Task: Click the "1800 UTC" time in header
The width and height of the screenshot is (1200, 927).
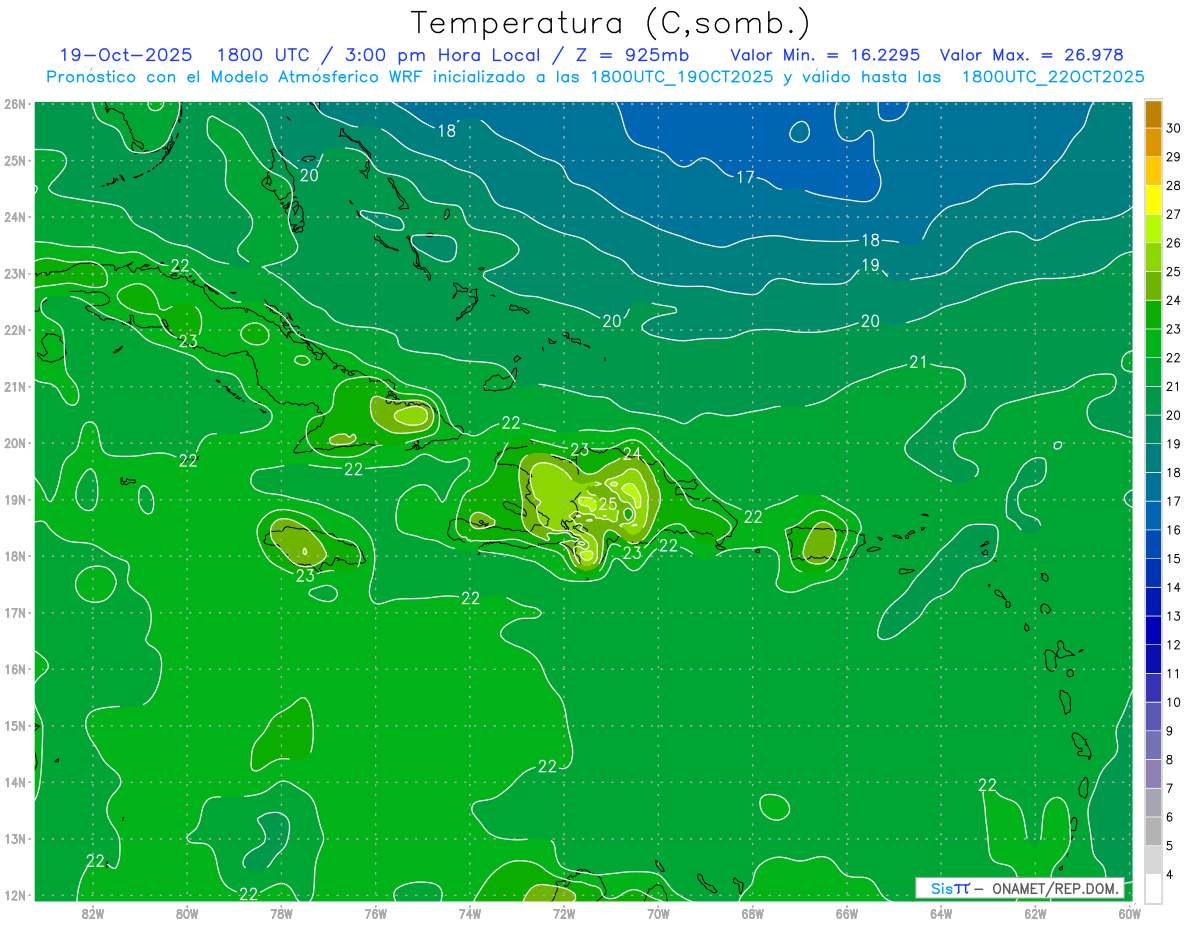Action: pos(263,55)
